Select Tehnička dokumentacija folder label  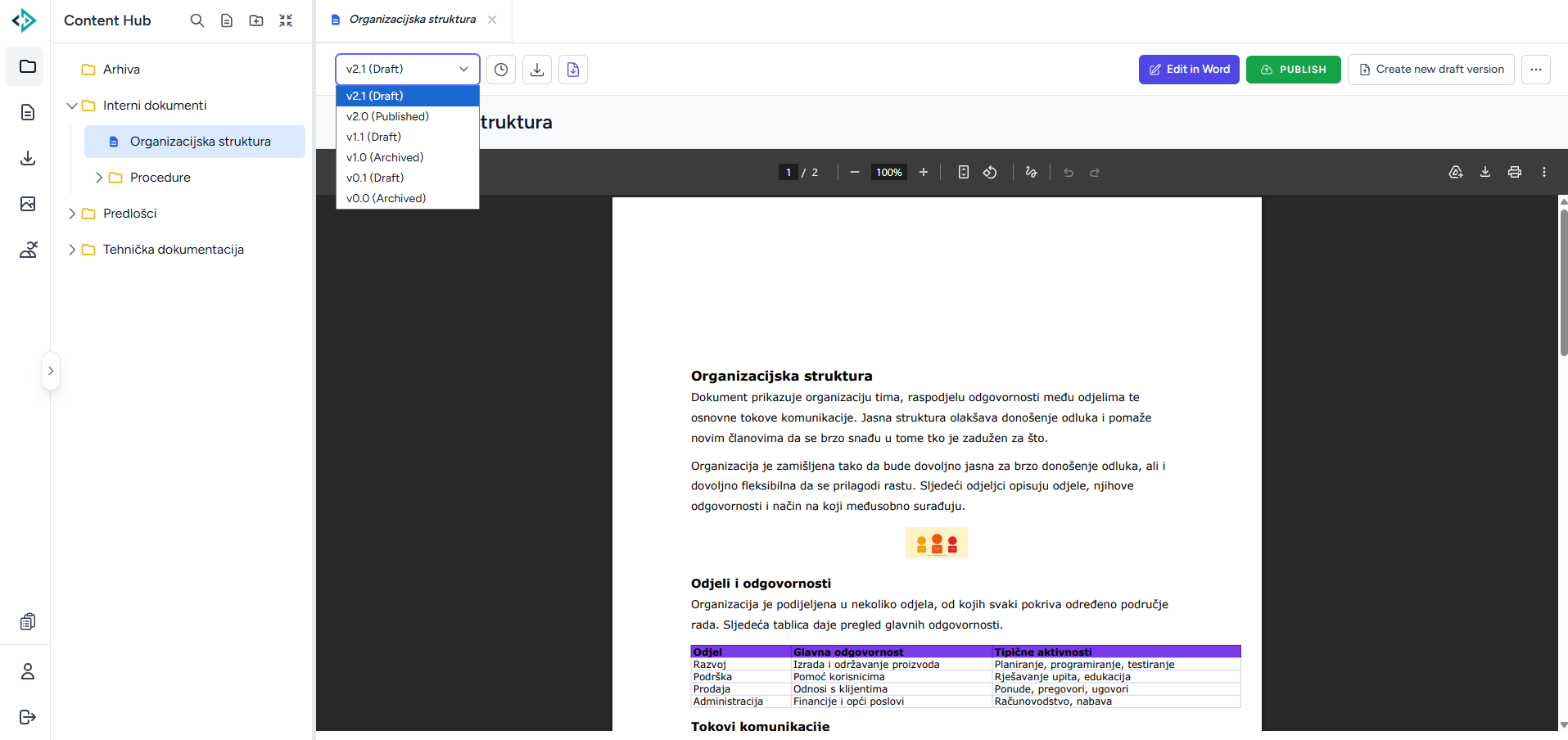[174, 250]
